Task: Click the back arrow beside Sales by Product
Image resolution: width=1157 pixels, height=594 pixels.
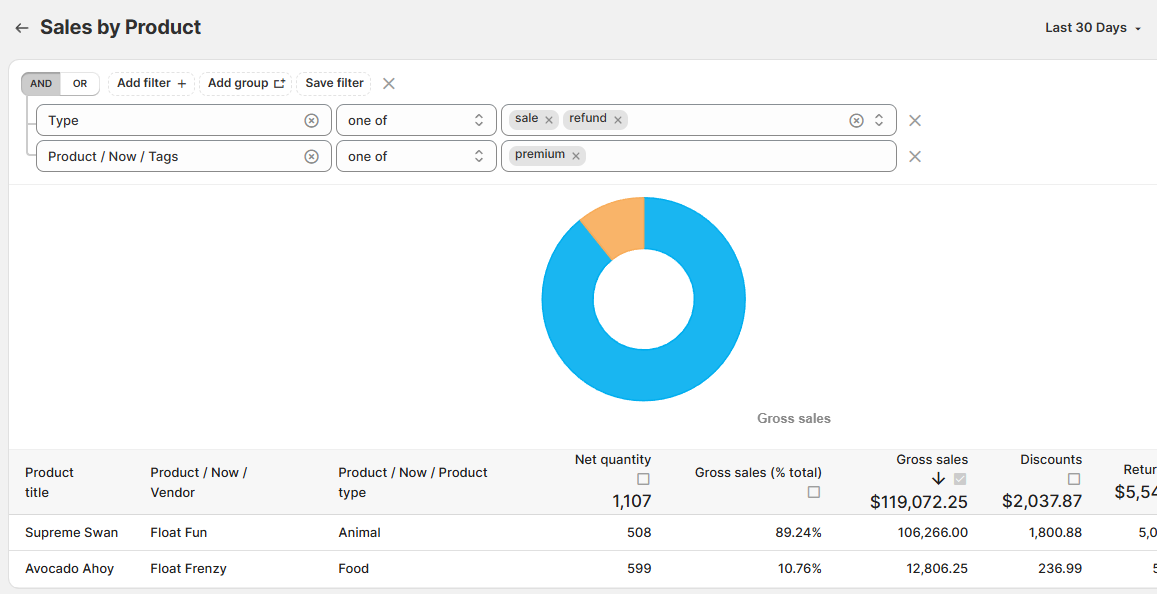Action: click(21, 28)
